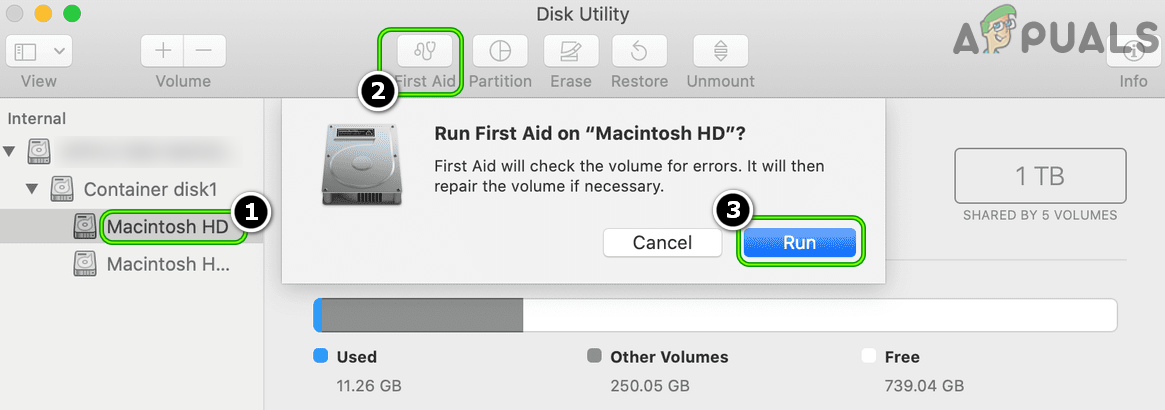Click the Restore toolbar icon

tap(639, 51)
